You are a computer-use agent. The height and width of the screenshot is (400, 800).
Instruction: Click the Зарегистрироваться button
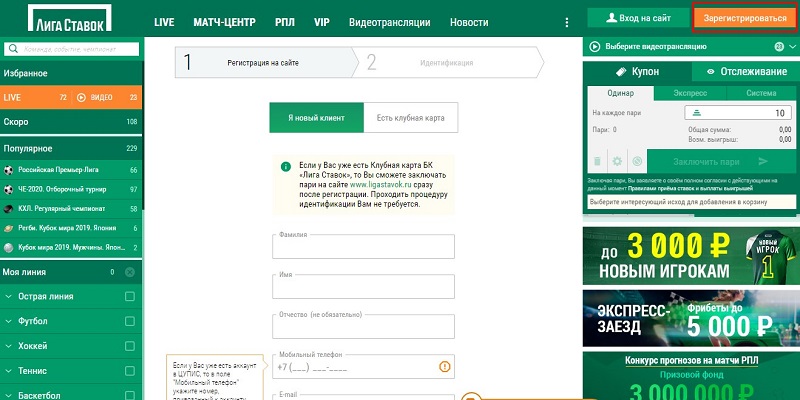745,18
